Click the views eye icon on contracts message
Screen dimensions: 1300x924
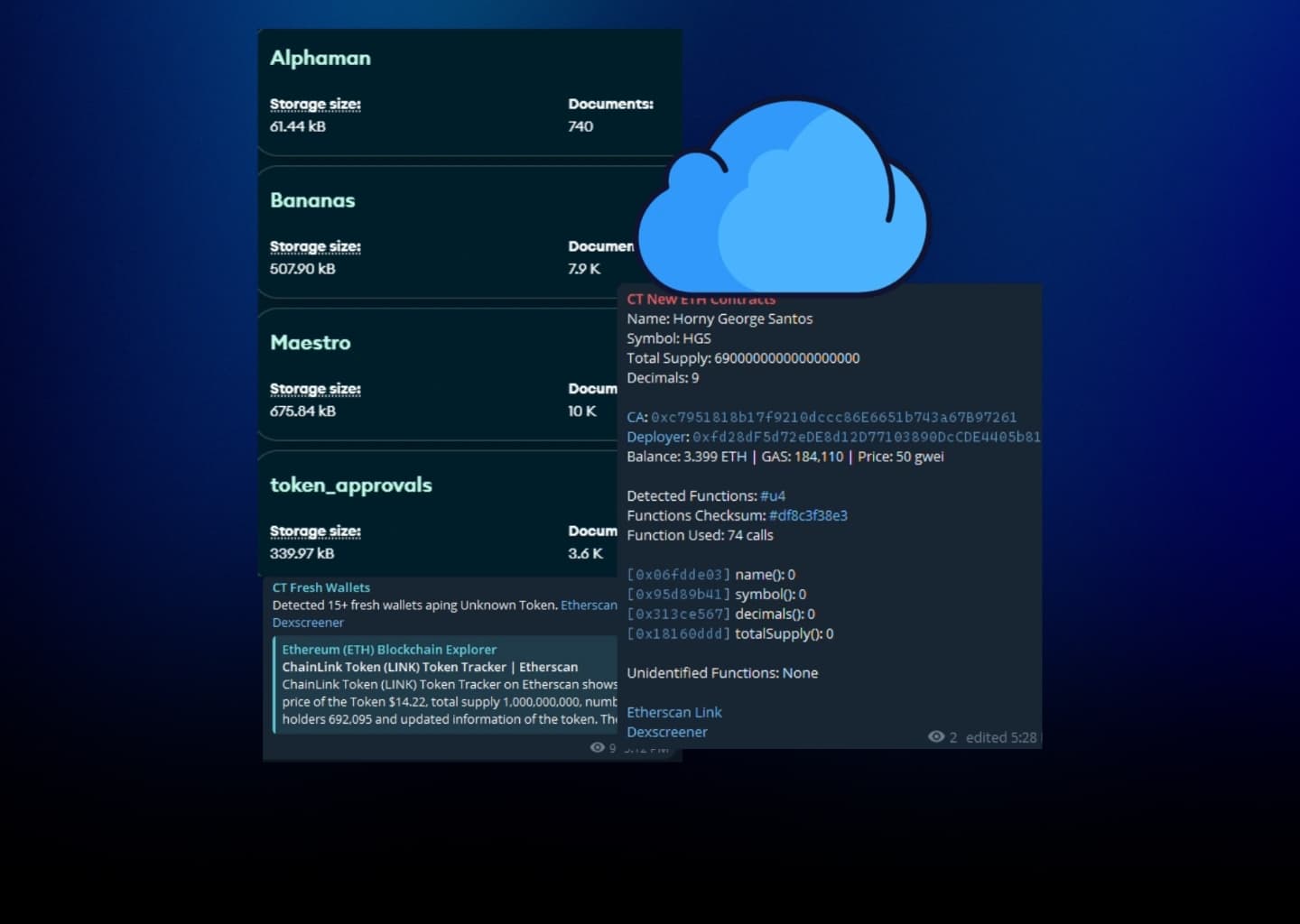[x=935, y=737]
